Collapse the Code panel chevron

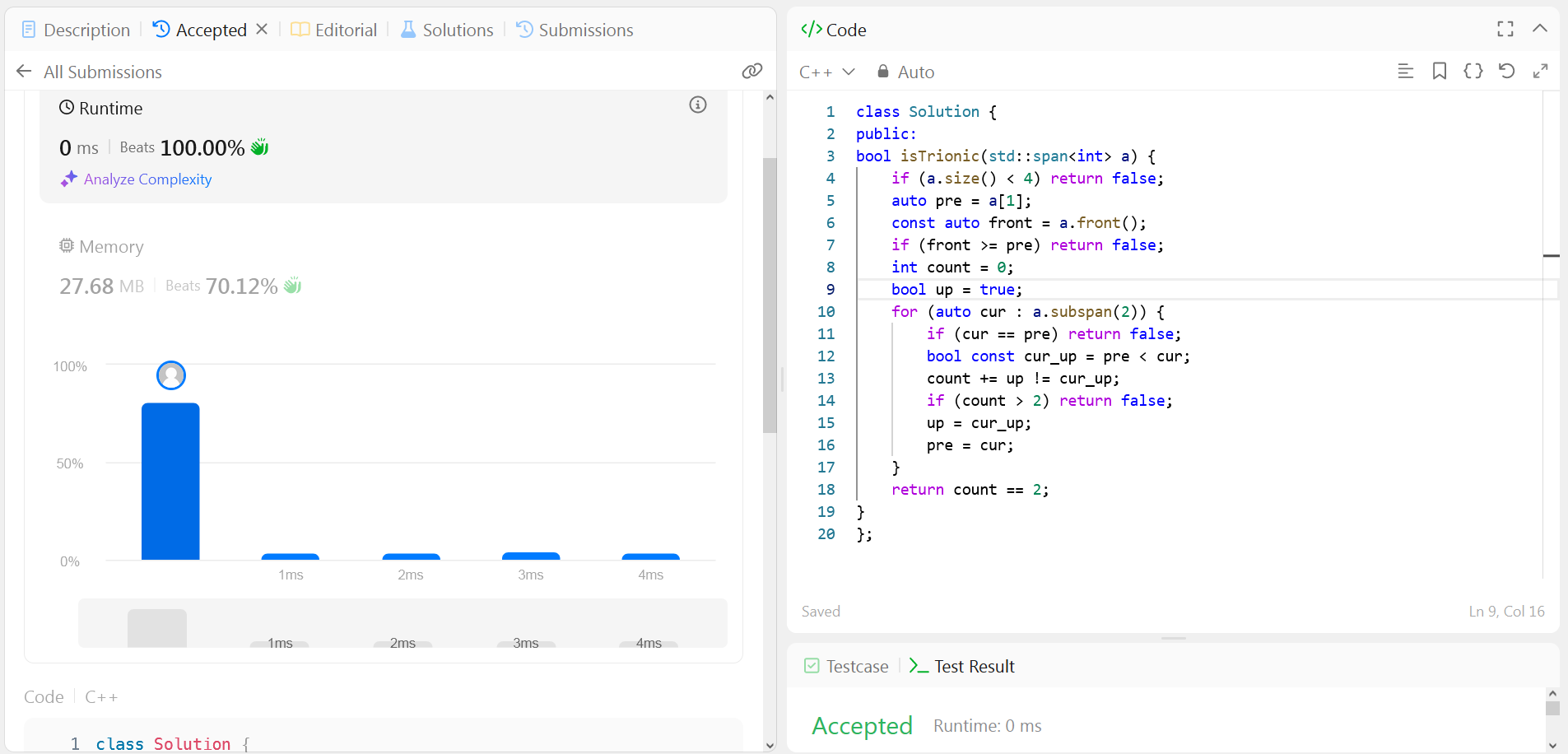point(1540,29)
